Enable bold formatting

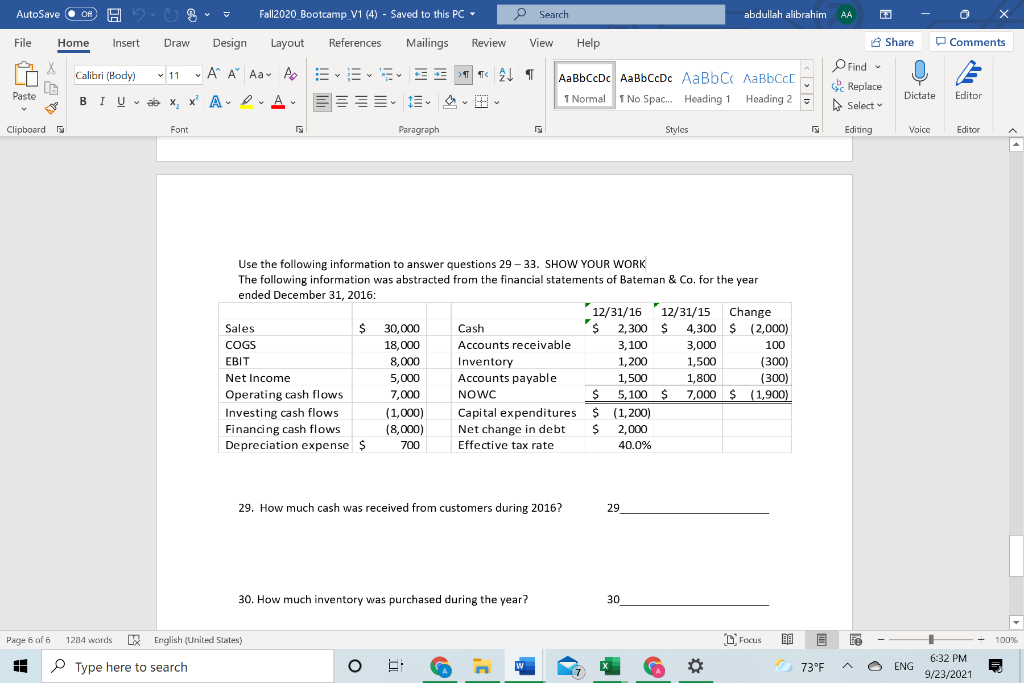coord(83,101)
